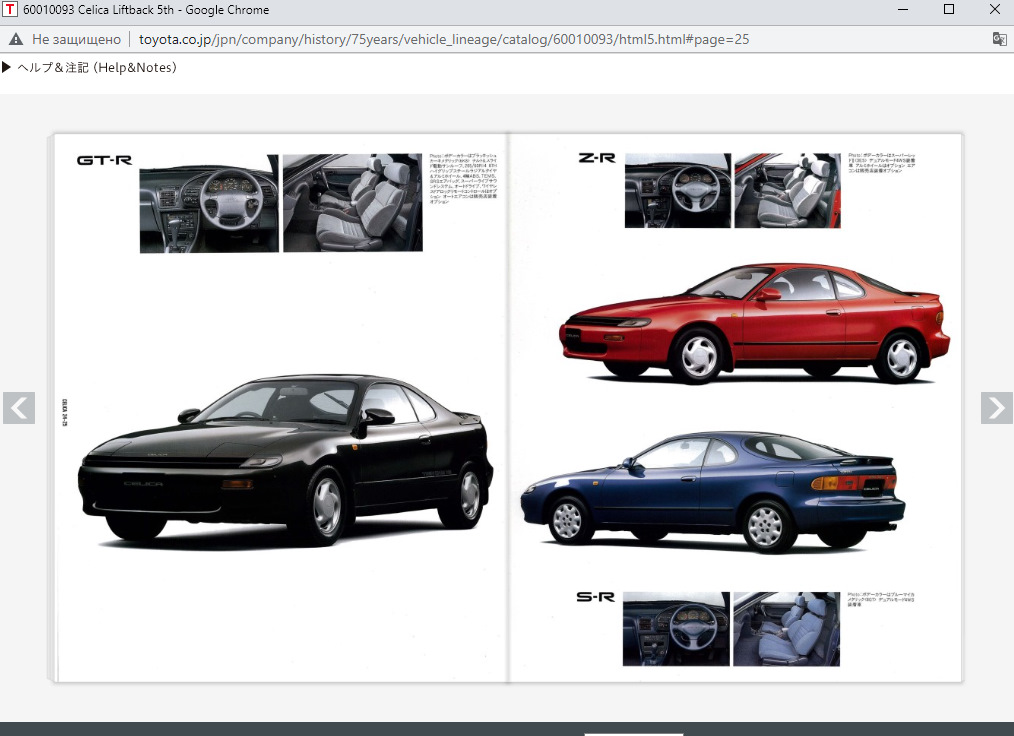Click the black GT-R Celica car image

pos(285,460)
